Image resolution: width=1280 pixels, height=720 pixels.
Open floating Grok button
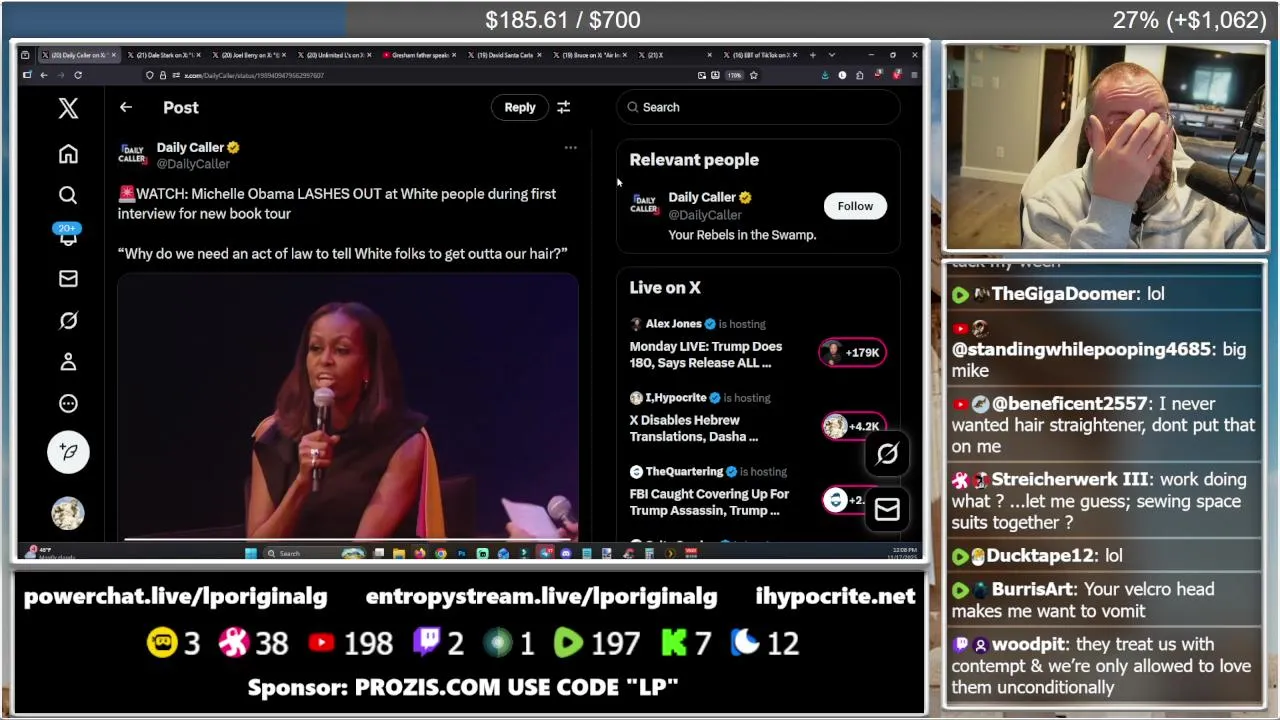887,454
